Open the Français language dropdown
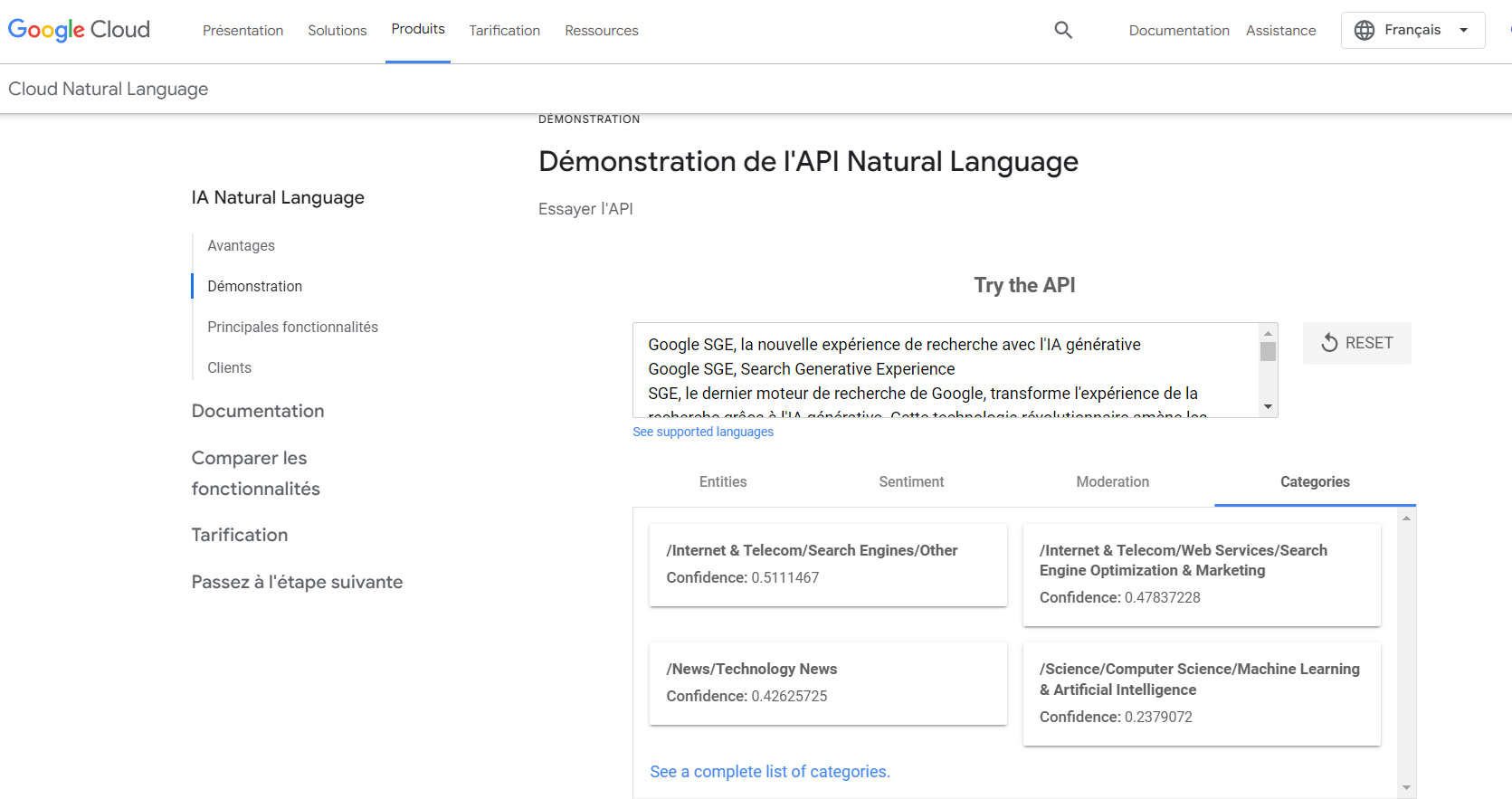 coord(1413,30)
